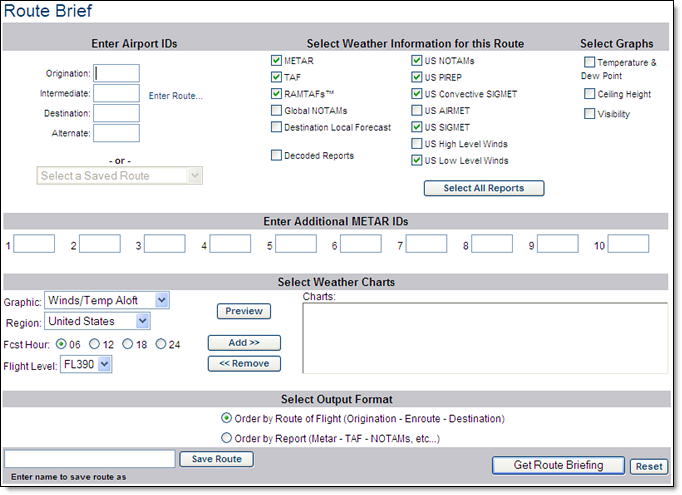Click the Add >> button
This screenshot has width=682, height=495.
[x=244, y=343]
